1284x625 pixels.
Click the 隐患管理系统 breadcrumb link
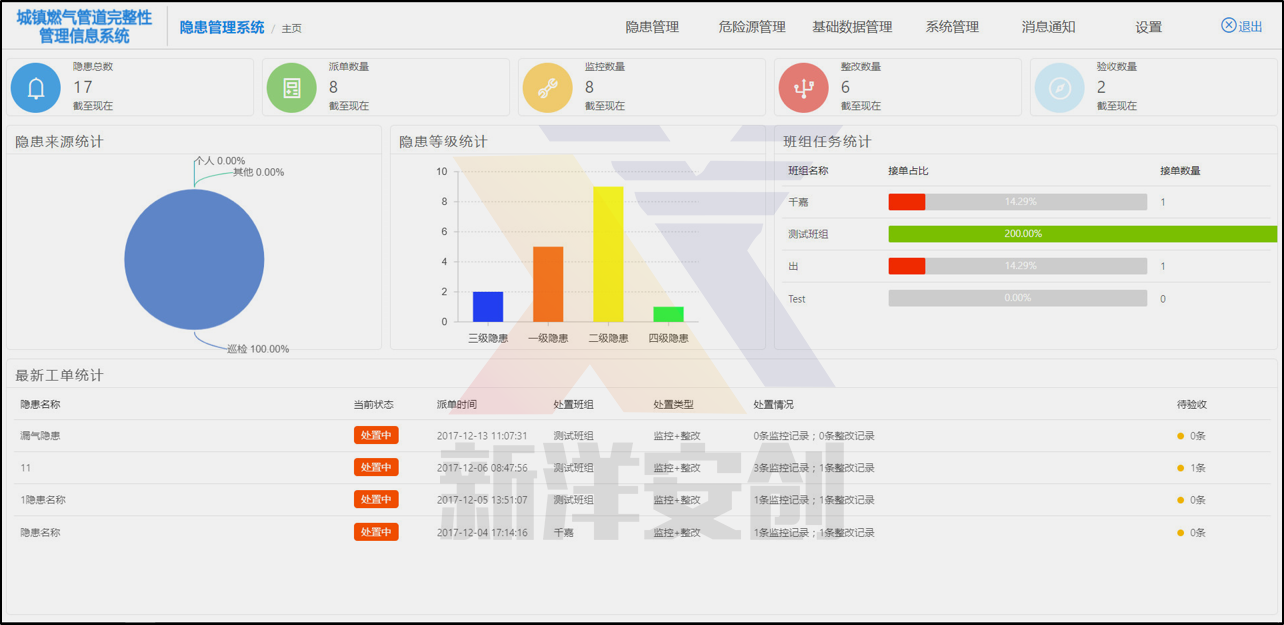pyautogui.click(x=222, y=27)
